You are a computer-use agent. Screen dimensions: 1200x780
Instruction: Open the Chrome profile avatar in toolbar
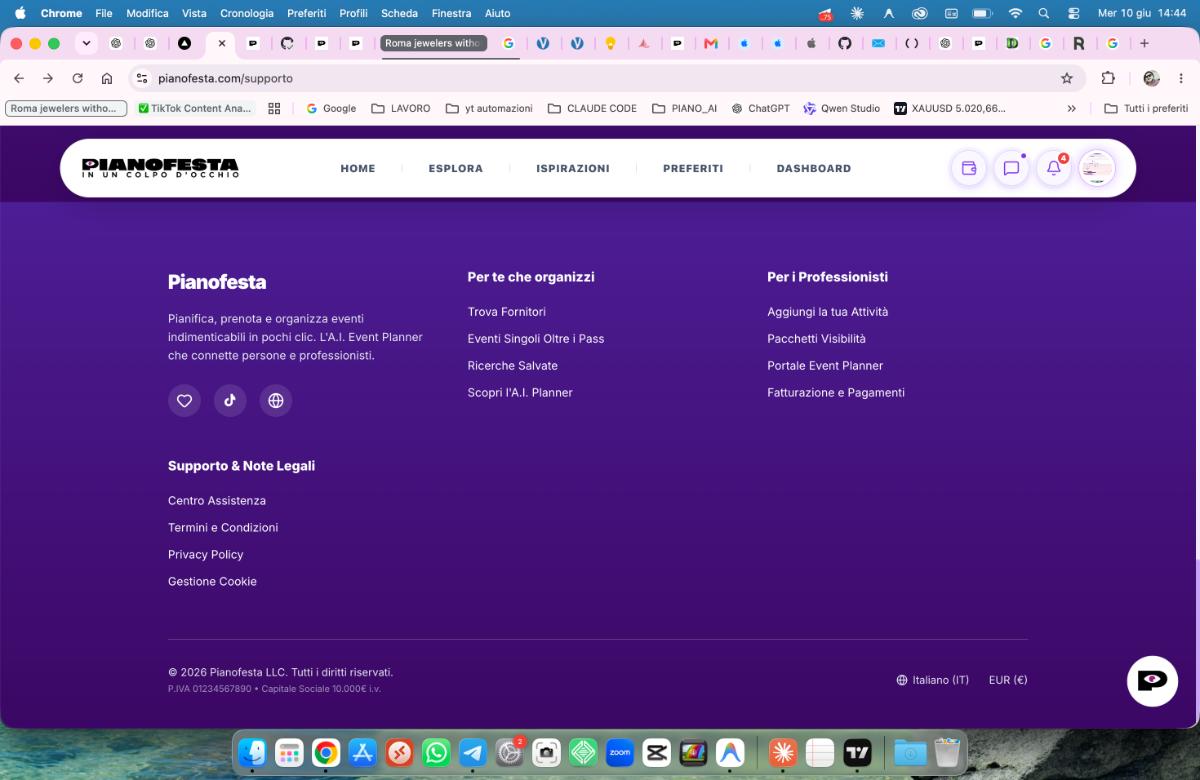pyautogui.click(x=1151, y=78)
